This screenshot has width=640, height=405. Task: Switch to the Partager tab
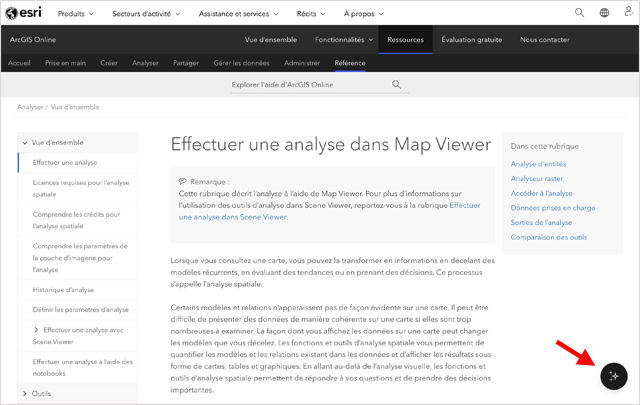(x=186, y=63)
